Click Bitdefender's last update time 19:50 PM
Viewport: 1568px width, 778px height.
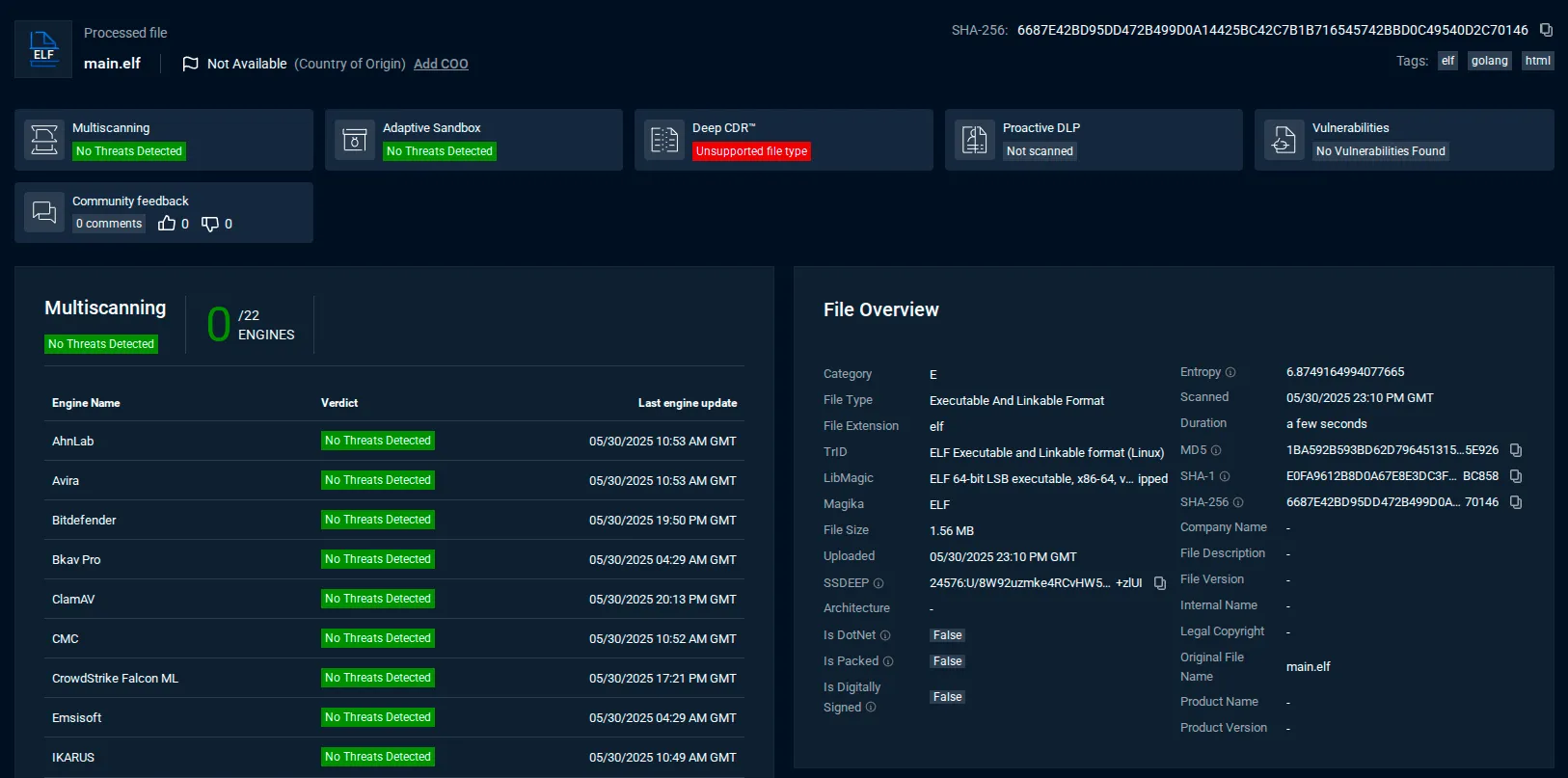[662, 521]
